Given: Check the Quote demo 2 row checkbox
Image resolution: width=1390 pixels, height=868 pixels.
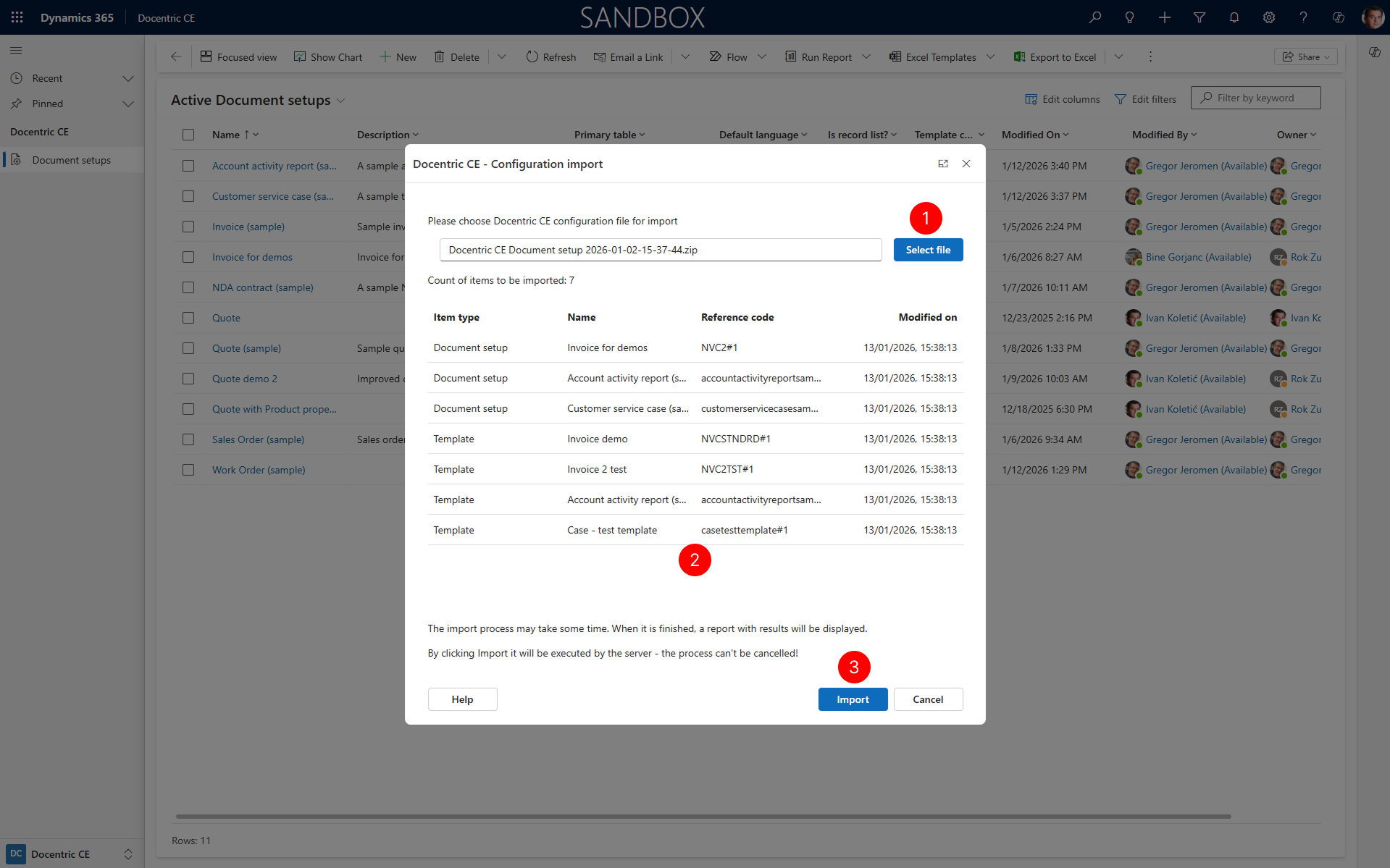Looking at the screenshot, I should coord(188,379).
